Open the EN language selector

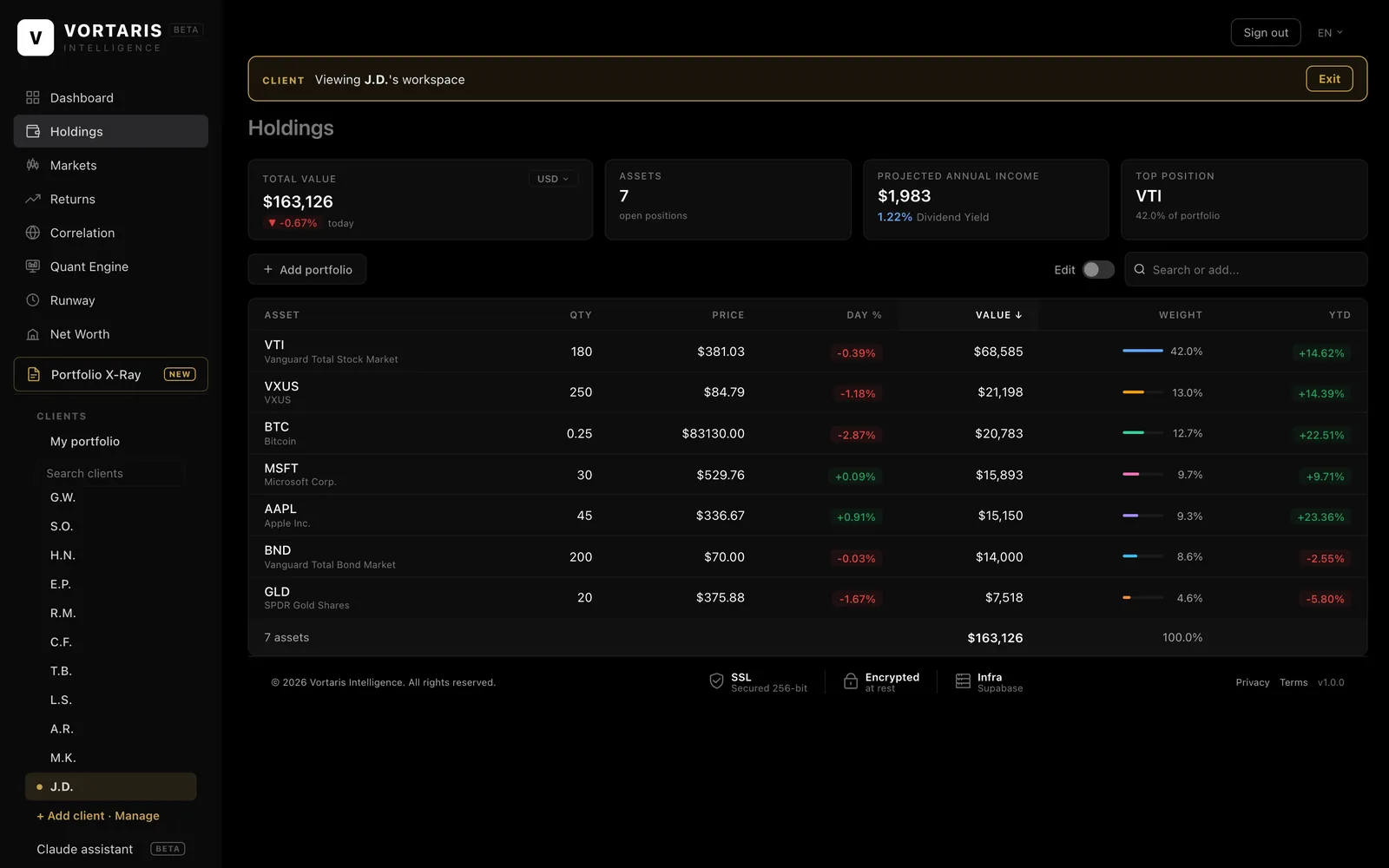1330,33
